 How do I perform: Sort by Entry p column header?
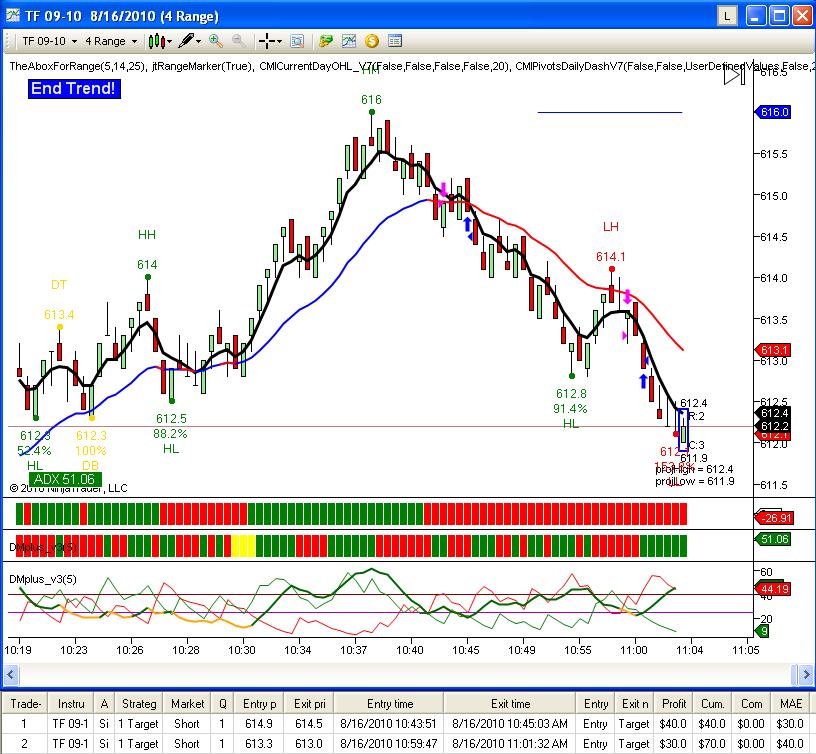[259, 704]
